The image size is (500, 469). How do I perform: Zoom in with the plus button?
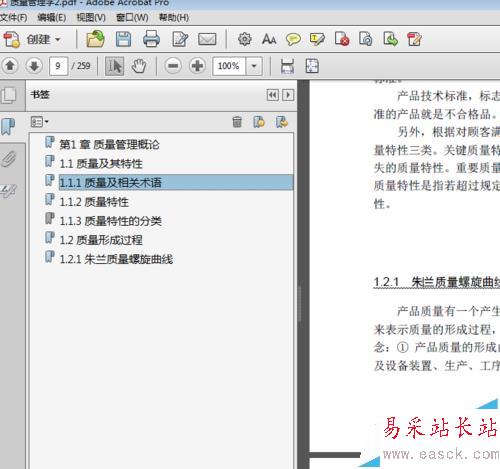[197, 66]
